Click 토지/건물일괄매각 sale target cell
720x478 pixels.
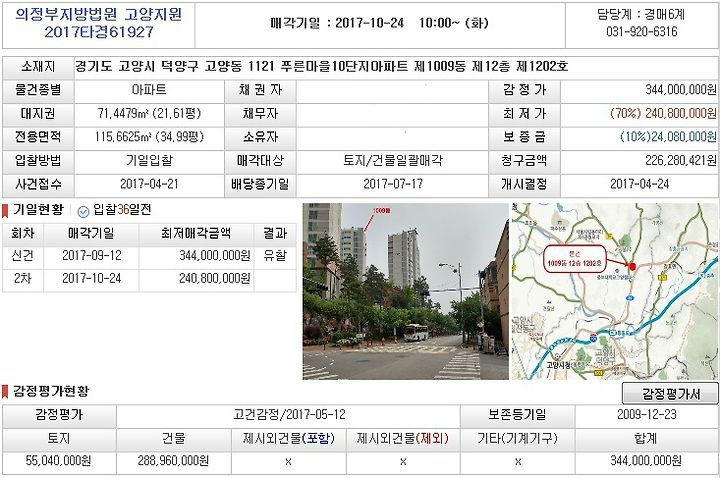(393, 161)
